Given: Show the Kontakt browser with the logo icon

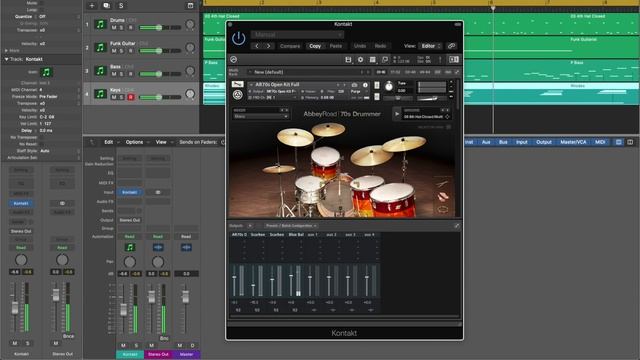Looking at the screenshot, I should [233, 60].
